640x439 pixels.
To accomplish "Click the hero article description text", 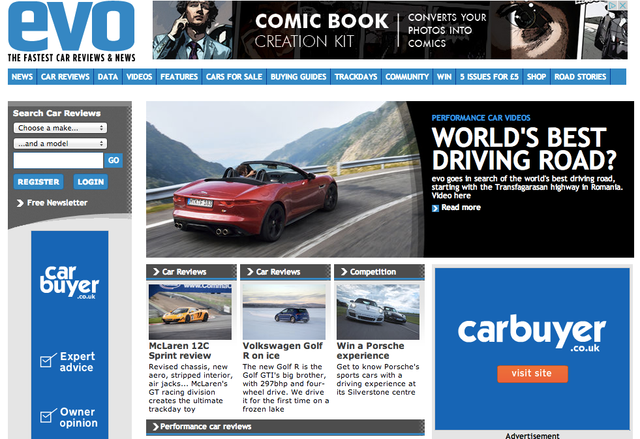I will [x=527, y=187].
